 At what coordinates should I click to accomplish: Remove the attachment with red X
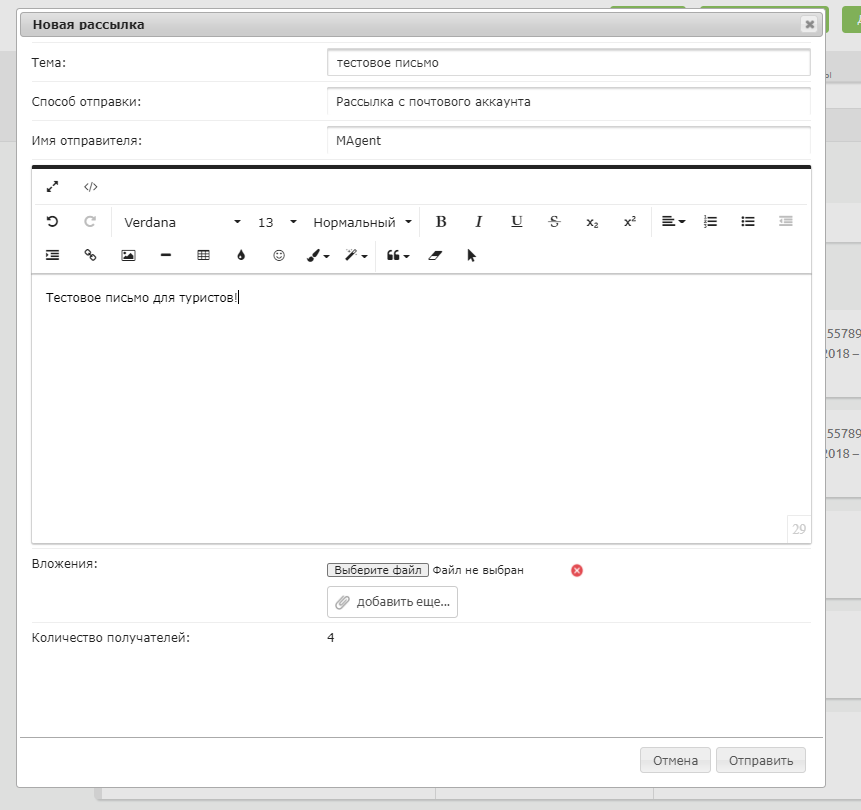point(577,571)
